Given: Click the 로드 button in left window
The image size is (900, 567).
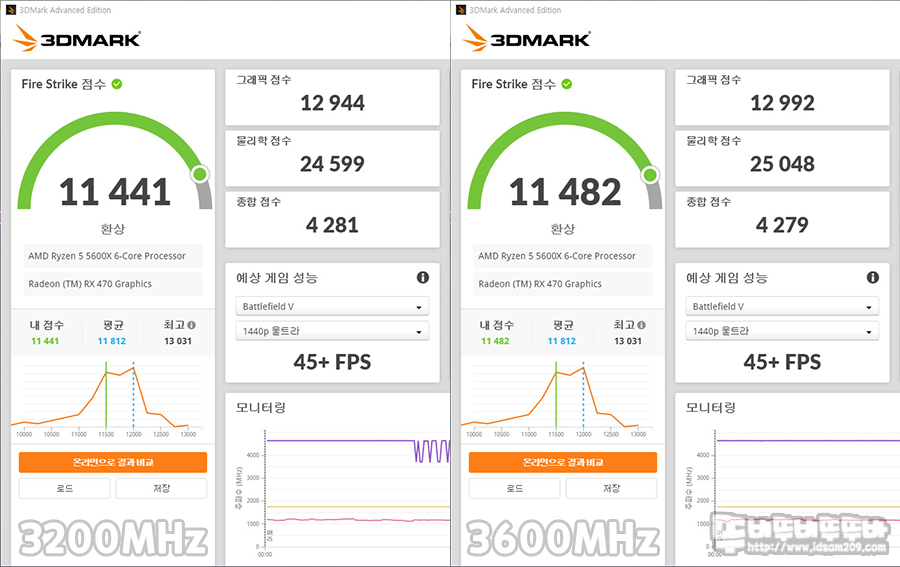Looking at the screenshot, I should [65, 488].
